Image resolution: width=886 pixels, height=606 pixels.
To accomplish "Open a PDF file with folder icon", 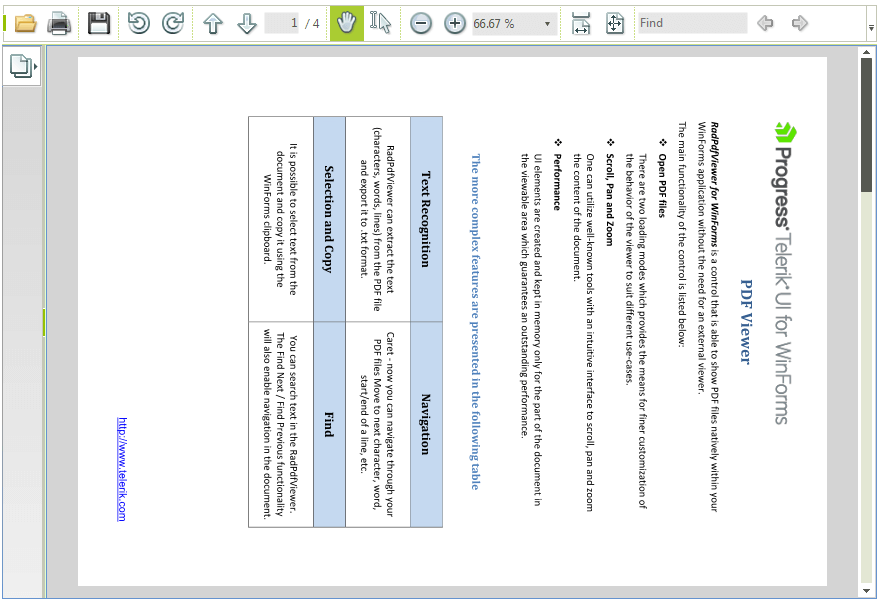I will [25, 23].
